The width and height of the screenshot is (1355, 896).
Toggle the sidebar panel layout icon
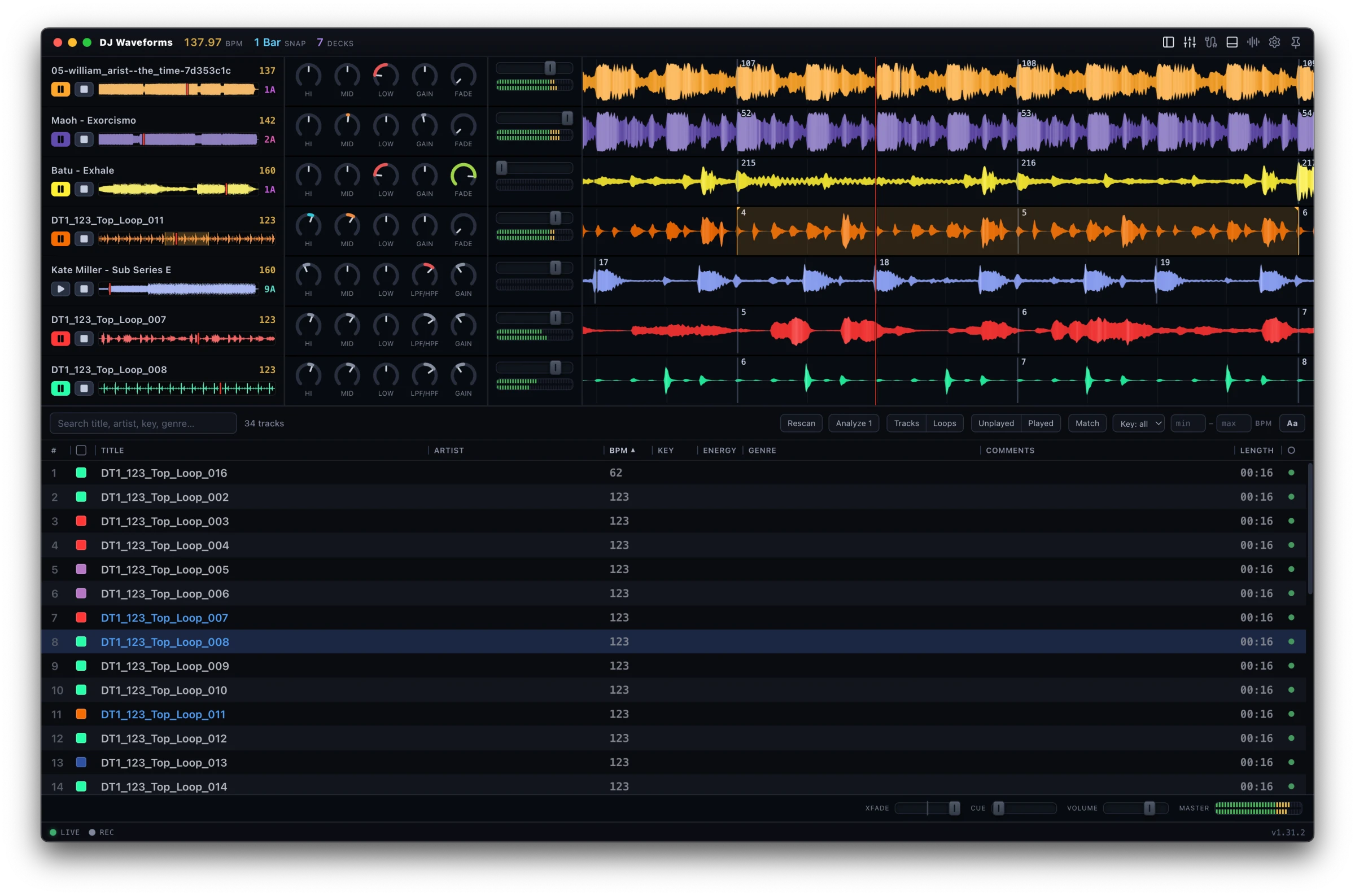tap(1168, 42)
